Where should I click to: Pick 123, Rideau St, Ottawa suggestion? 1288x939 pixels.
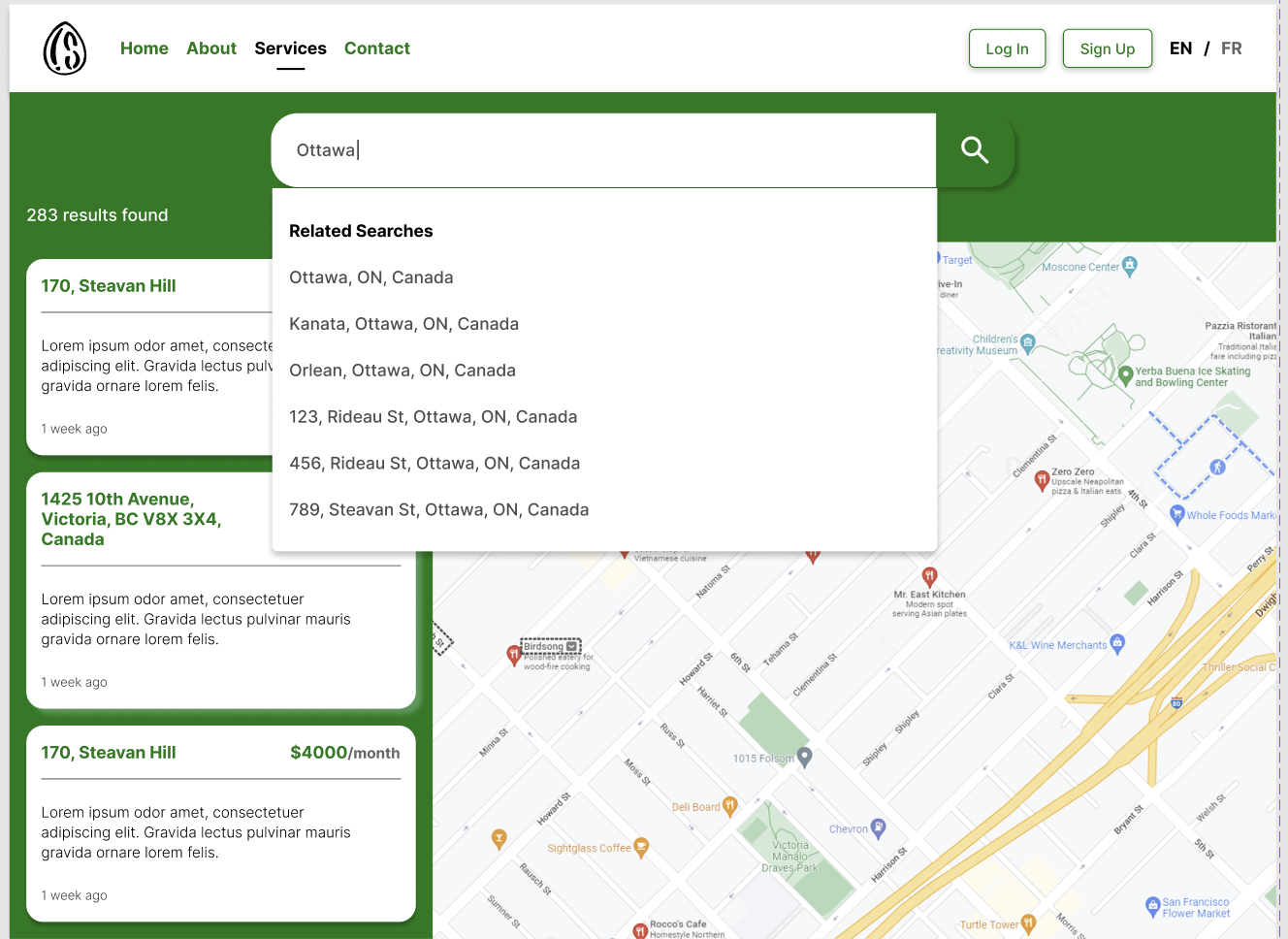point(434,417)
